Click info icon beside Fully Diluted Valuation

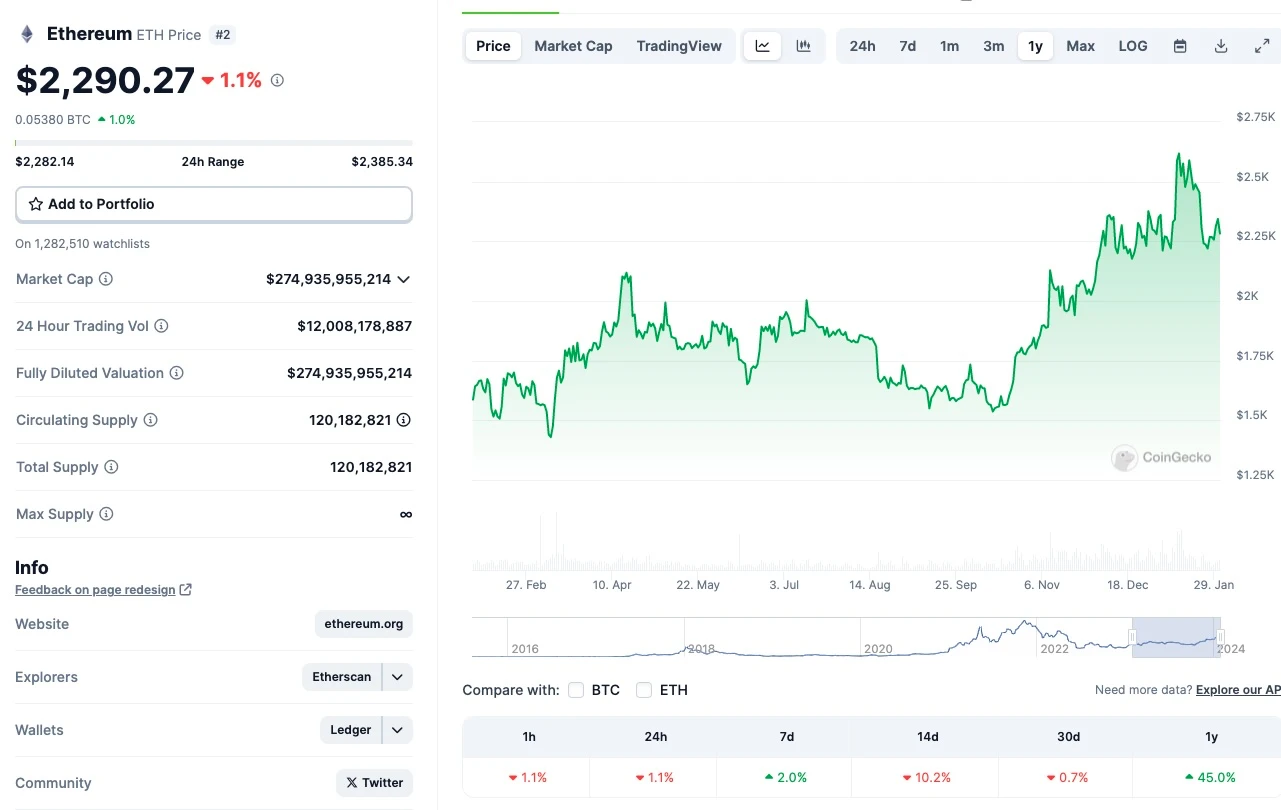click(176, 373)
